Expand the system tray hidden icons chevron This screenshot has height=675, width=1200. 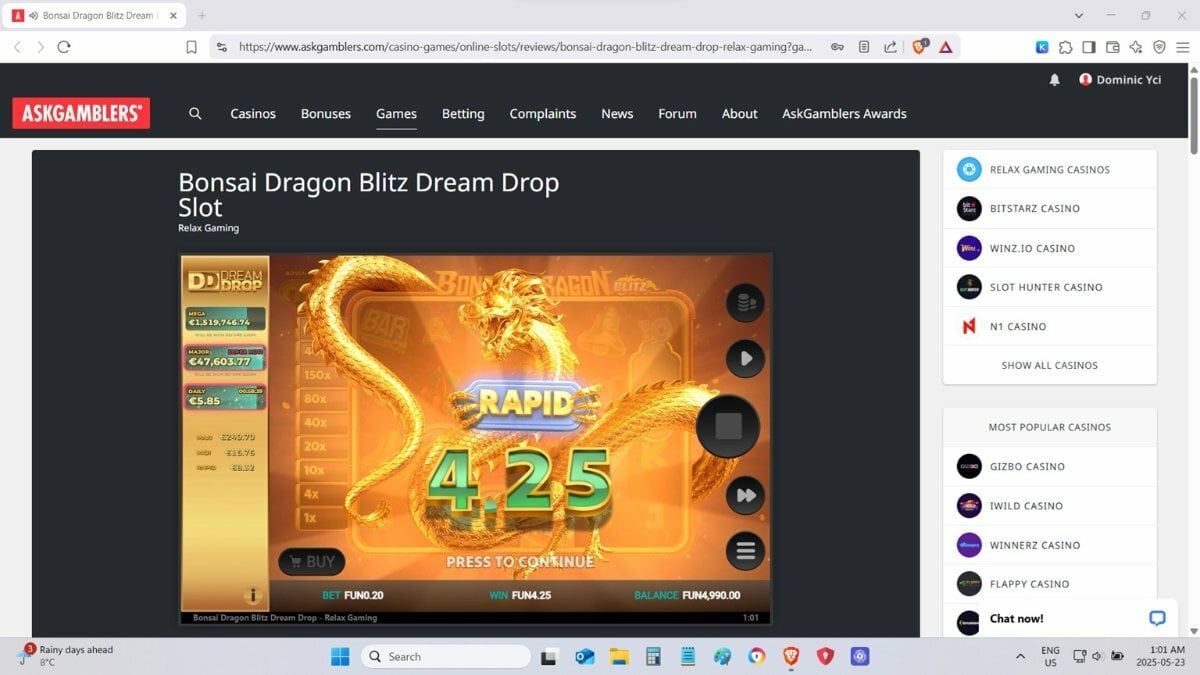[1020, 656]
